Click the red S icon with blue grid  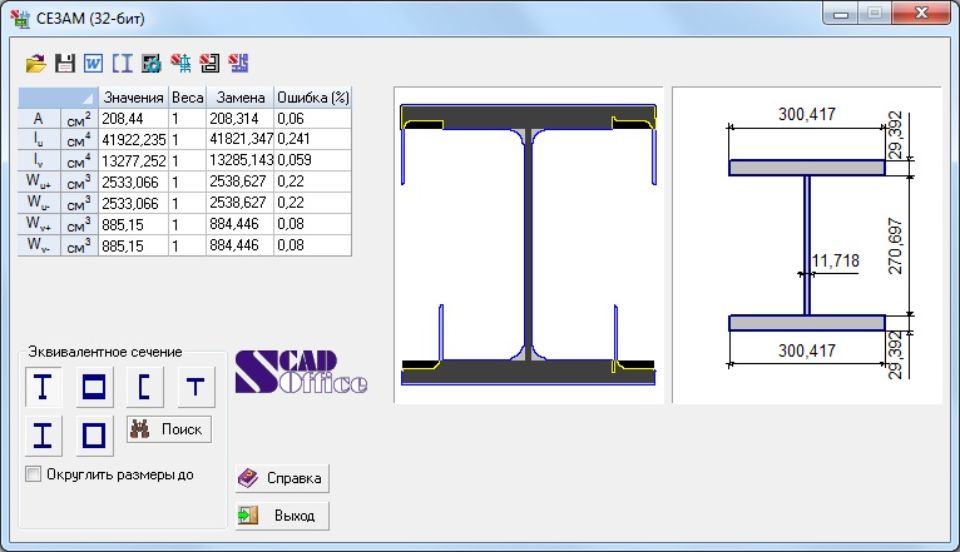click(239, 64)
